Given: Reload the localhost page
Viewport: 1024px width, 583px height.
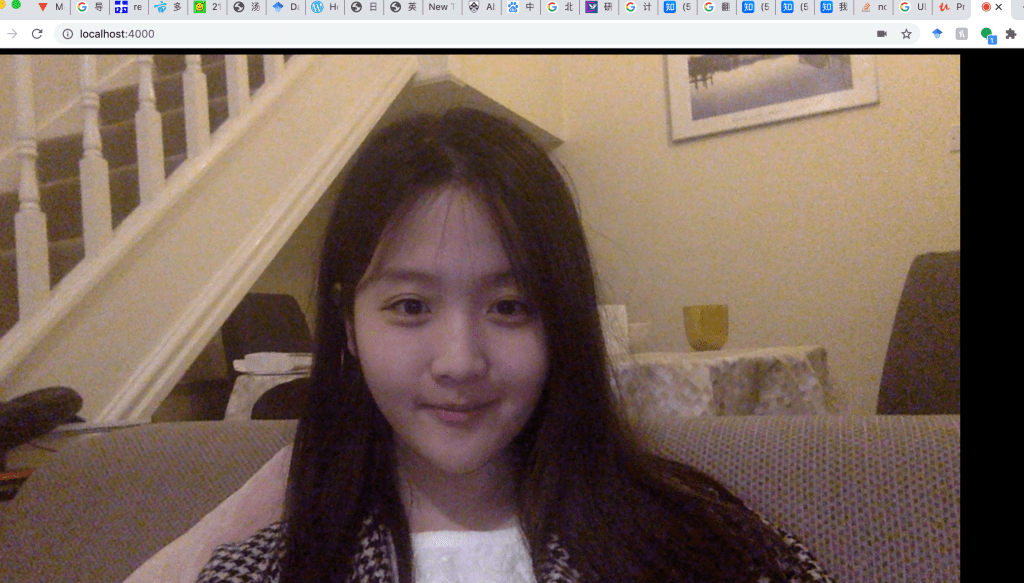Looking at the screenshot, I should (x=37, y=34).
